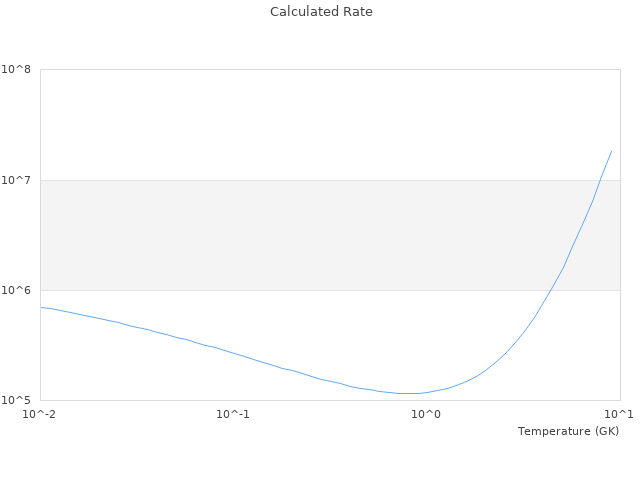The image size is (640, 480).
Task: Click the 10^0 x-axis tick label
Action: 426,414
